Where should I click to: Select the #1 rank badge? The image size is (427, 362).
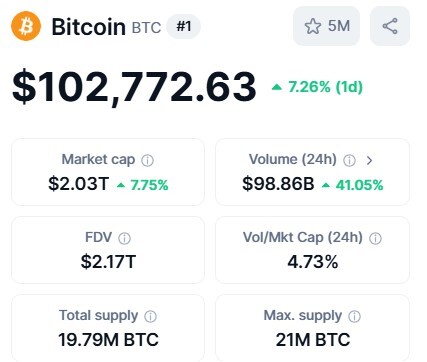coord(184,26)
